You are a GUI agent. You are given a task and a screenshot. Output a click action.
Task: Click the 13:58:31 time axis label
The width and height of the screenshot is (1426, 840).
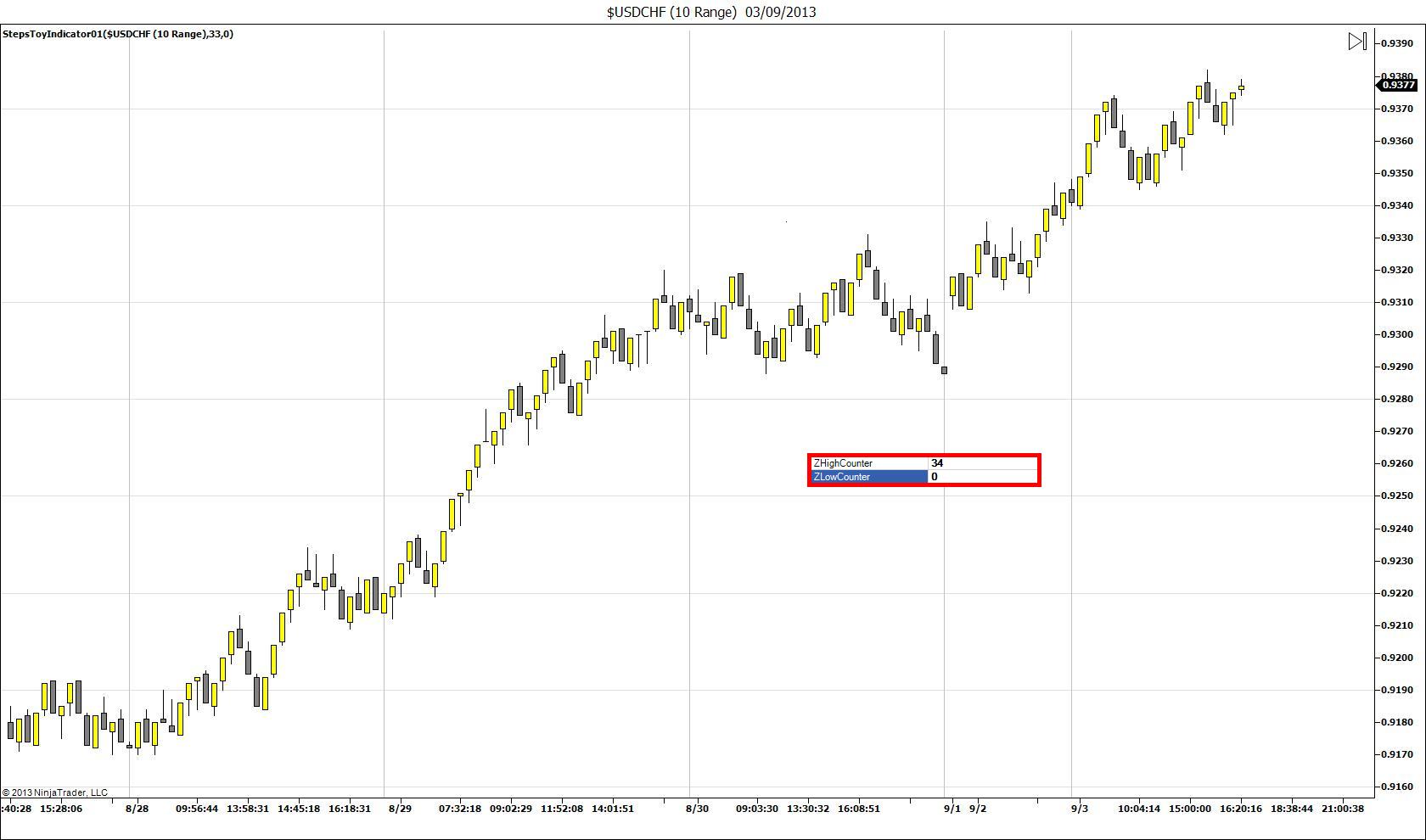[x=248, y=809]
